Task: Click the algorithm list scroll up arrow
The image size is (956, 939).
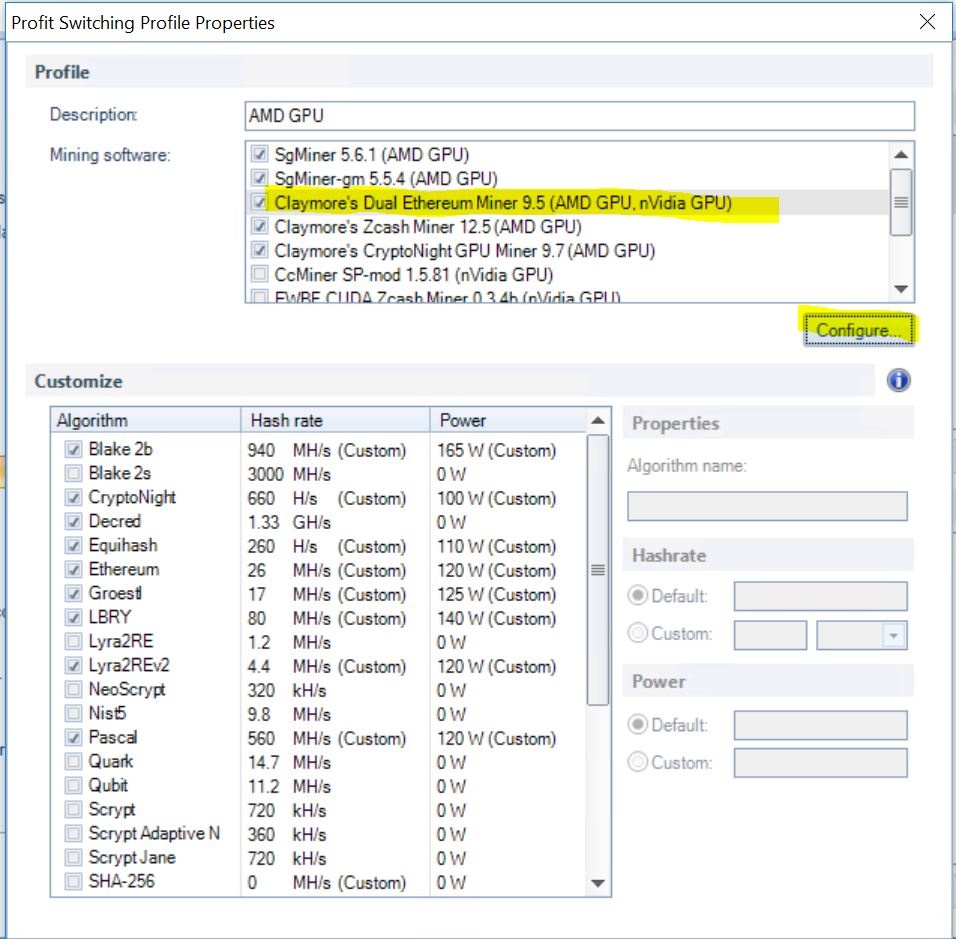Action: [598, 420]
